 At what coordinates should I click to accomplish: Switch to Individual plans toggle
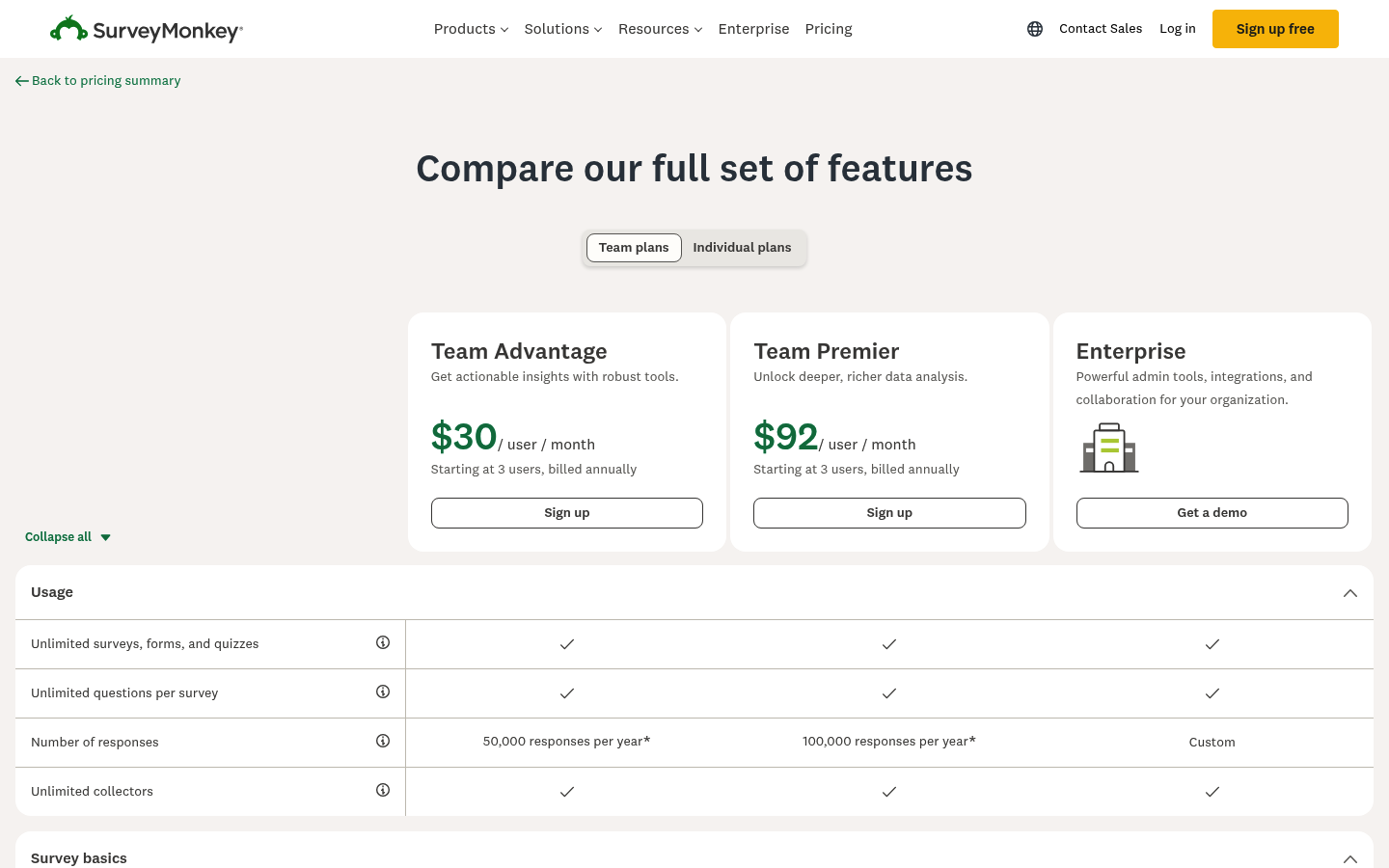point(742,248)
